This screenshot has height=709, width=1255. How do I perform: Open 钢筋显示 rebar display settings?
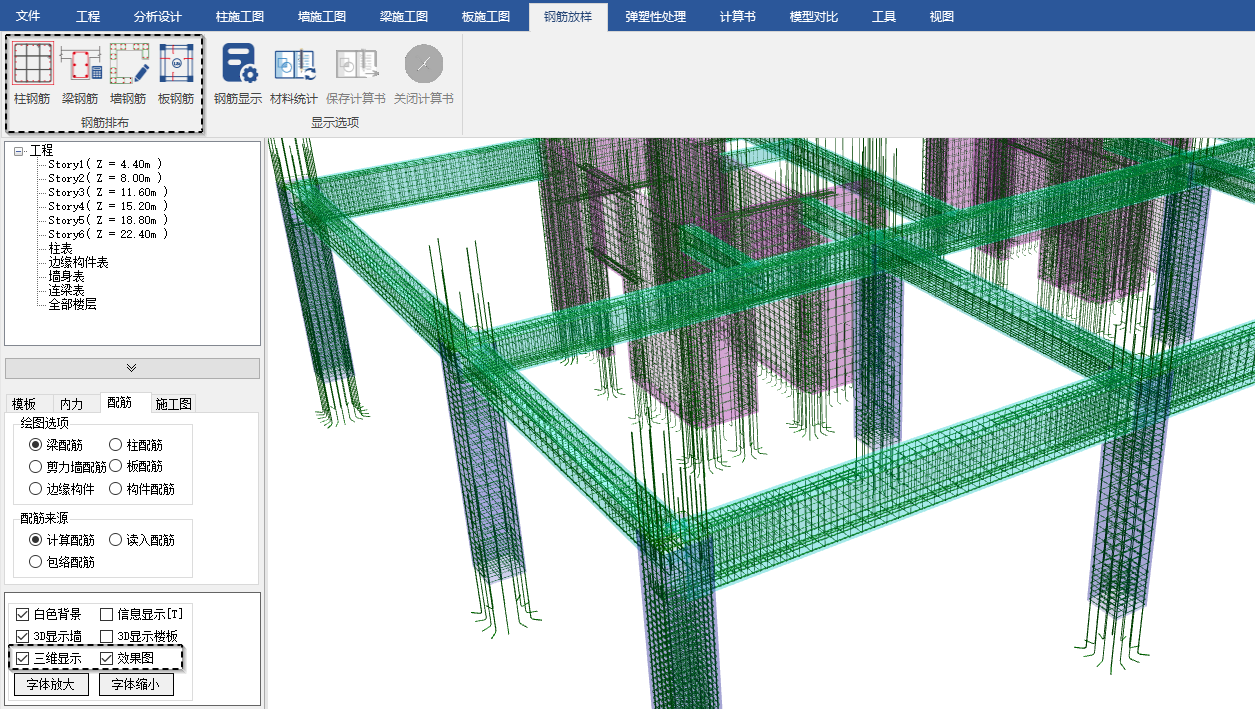click(x=238, y=64)
